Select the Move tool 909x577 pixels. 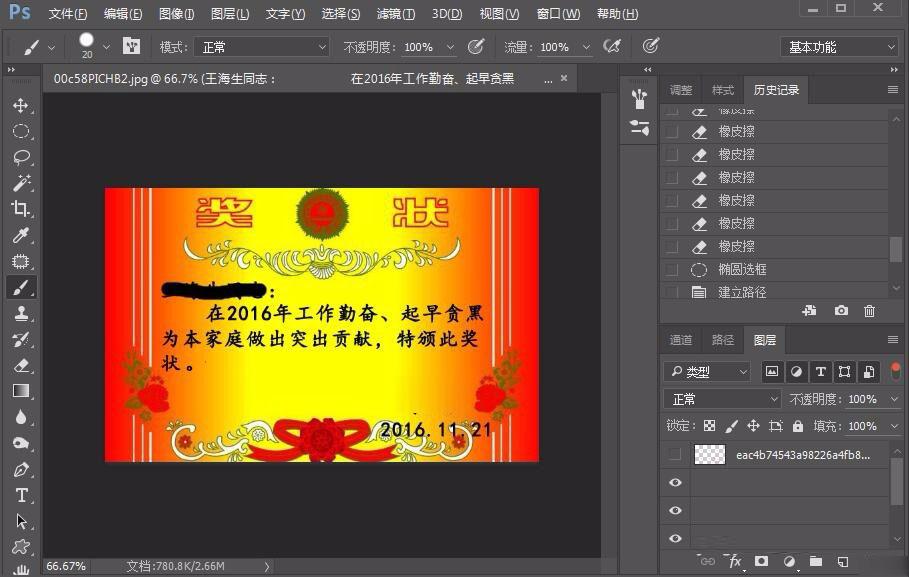[21, 104]
